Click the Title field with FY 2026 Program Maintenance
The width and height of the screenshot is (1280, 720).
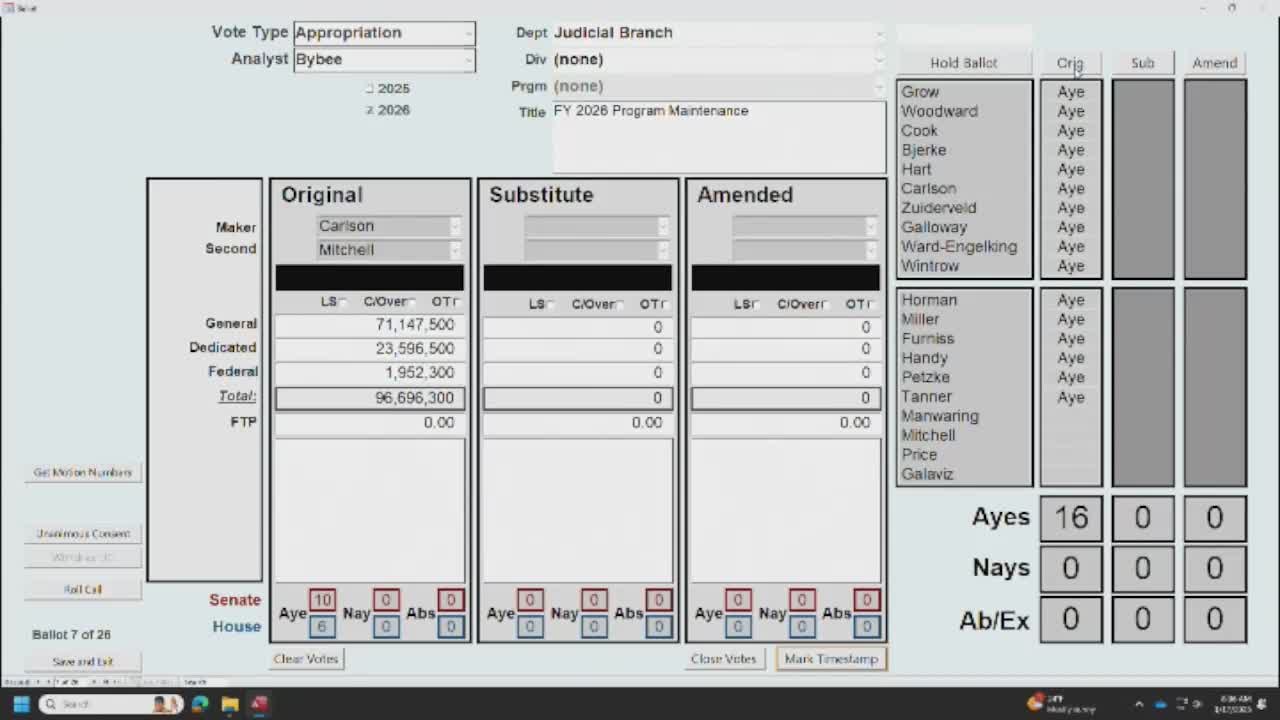click(x=718, y=136)
